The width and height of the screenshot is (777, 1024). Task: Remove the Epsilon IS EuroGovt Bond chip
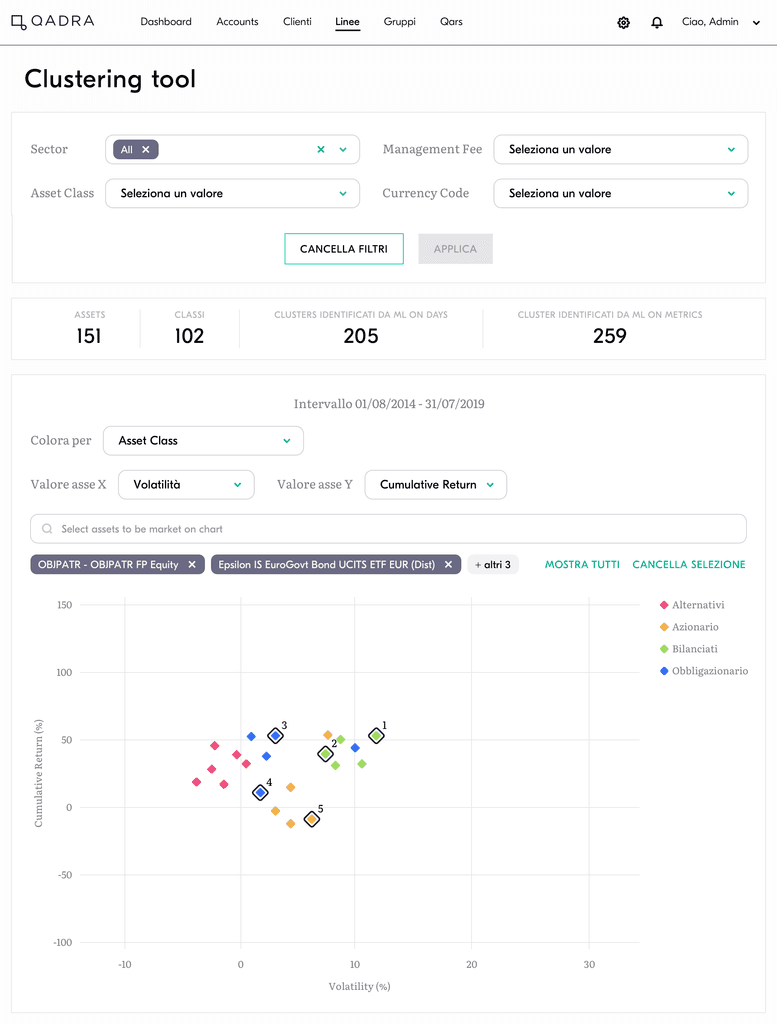tap(448, 565)
